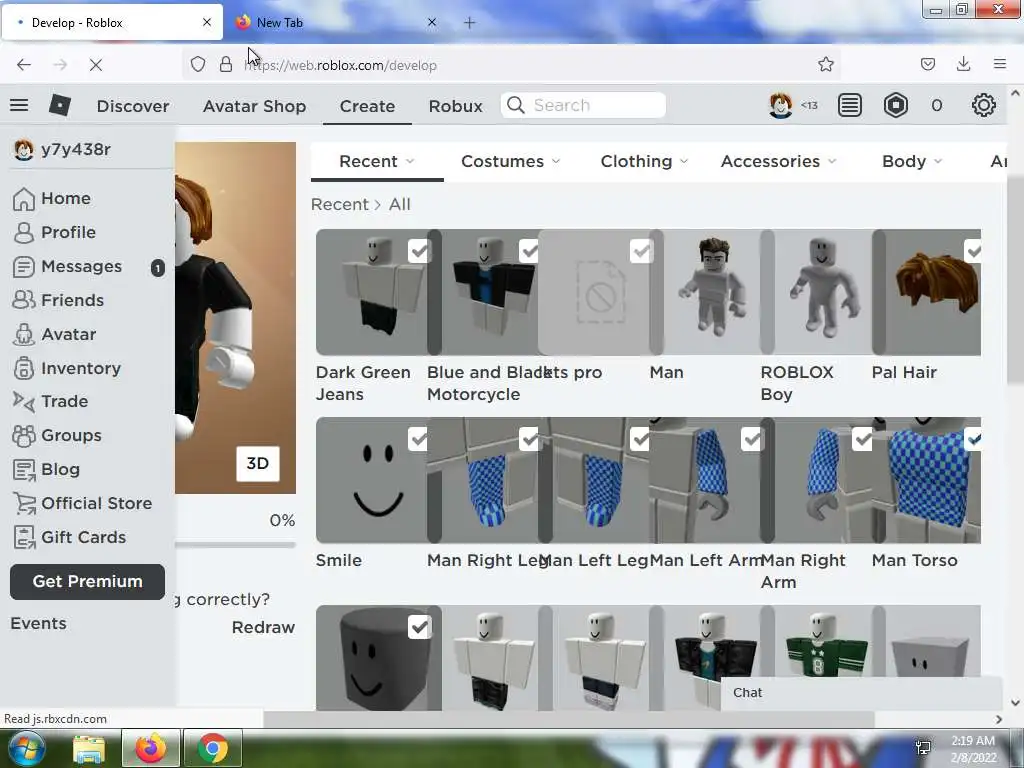Switch avatar preview with 3D button

pos(257,464)
